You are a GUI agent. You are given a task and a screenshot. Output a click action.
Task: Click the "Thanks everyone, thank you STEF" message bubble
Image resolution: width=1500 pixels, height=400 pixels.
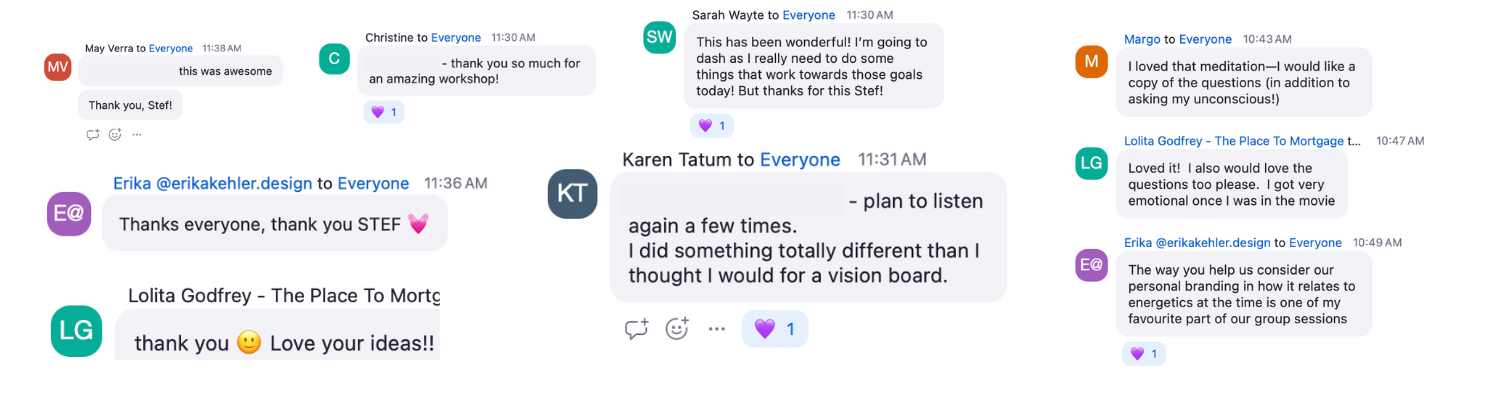pos(273,224)
